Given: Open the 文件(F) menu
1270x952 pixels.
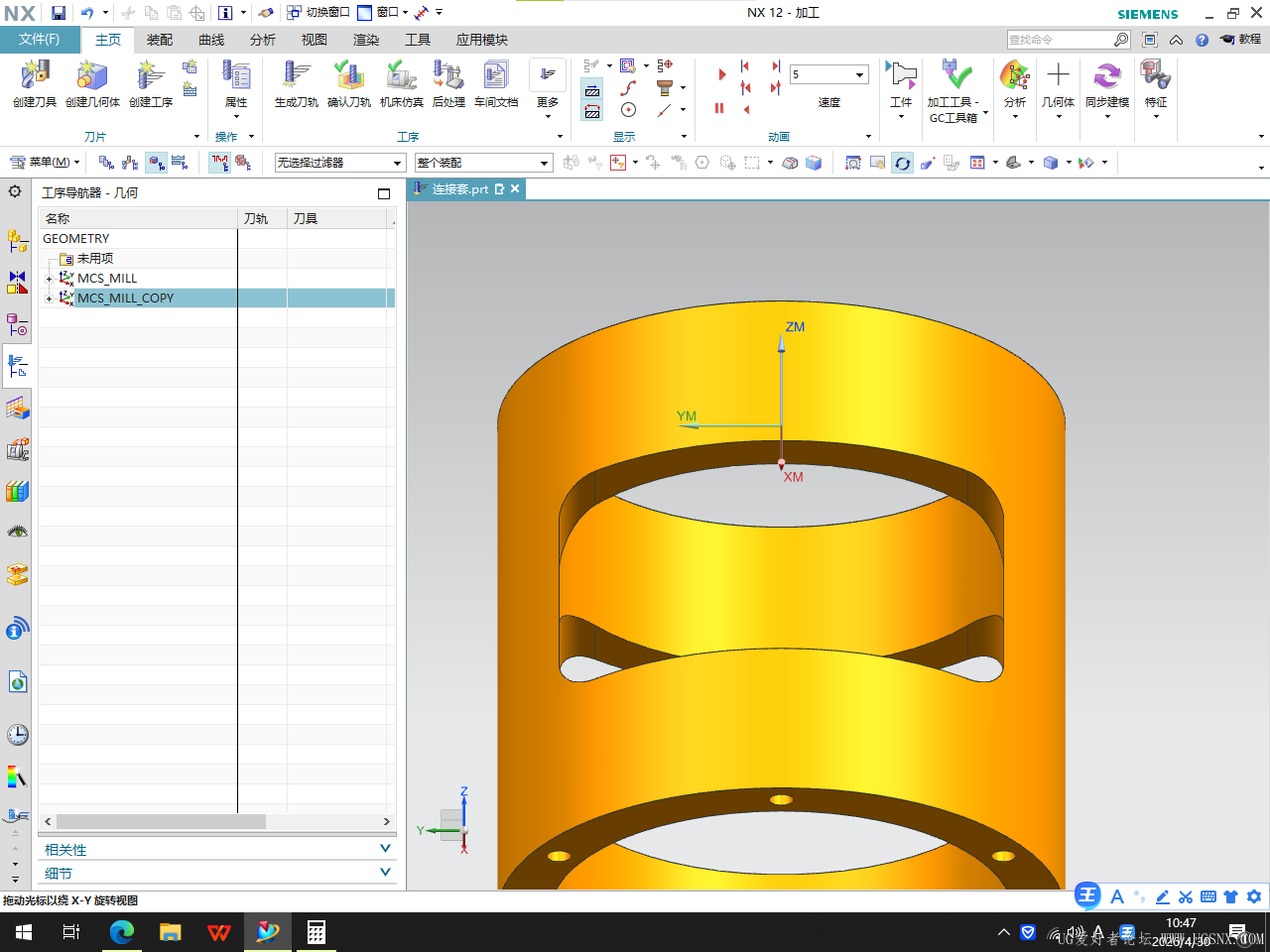Looking at the screenshot, I should [x=39, y=40].
